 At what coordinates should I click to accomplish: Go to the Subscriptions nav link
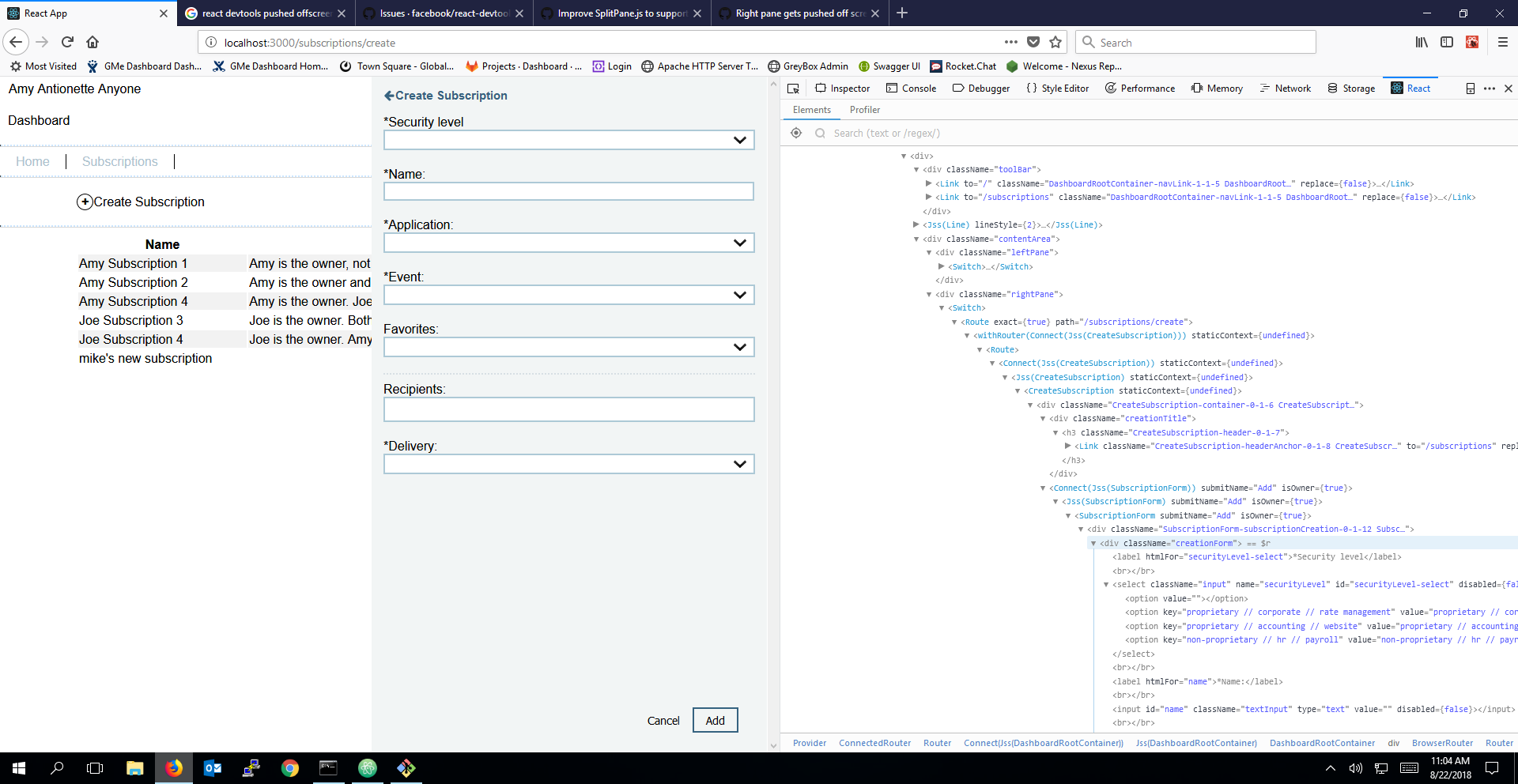click(x=120, y=161)
